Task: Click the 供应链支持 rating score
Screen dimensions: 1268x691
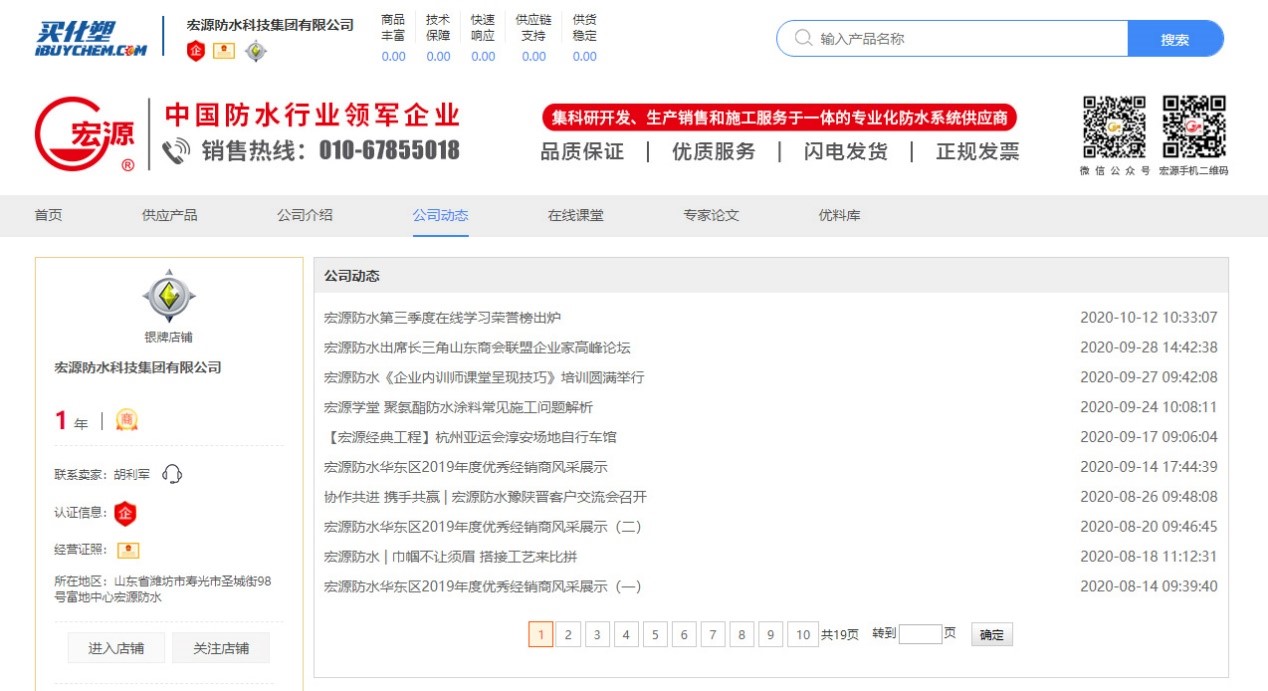Action: (x=534, y=57)
